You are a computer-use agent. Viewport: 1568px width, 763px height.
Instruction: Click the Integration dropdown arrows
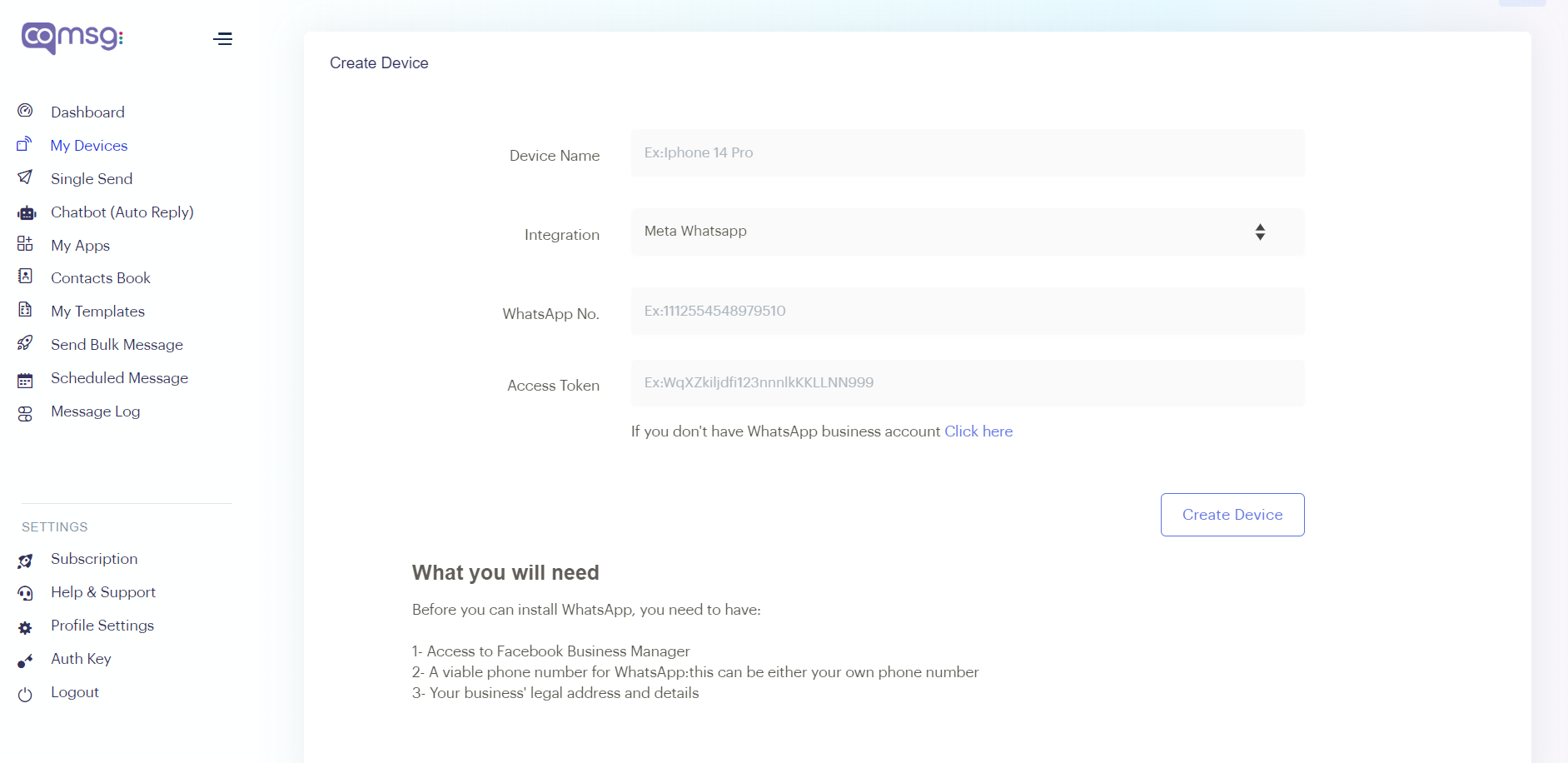pyautogui.click(x=1260, y=232)
